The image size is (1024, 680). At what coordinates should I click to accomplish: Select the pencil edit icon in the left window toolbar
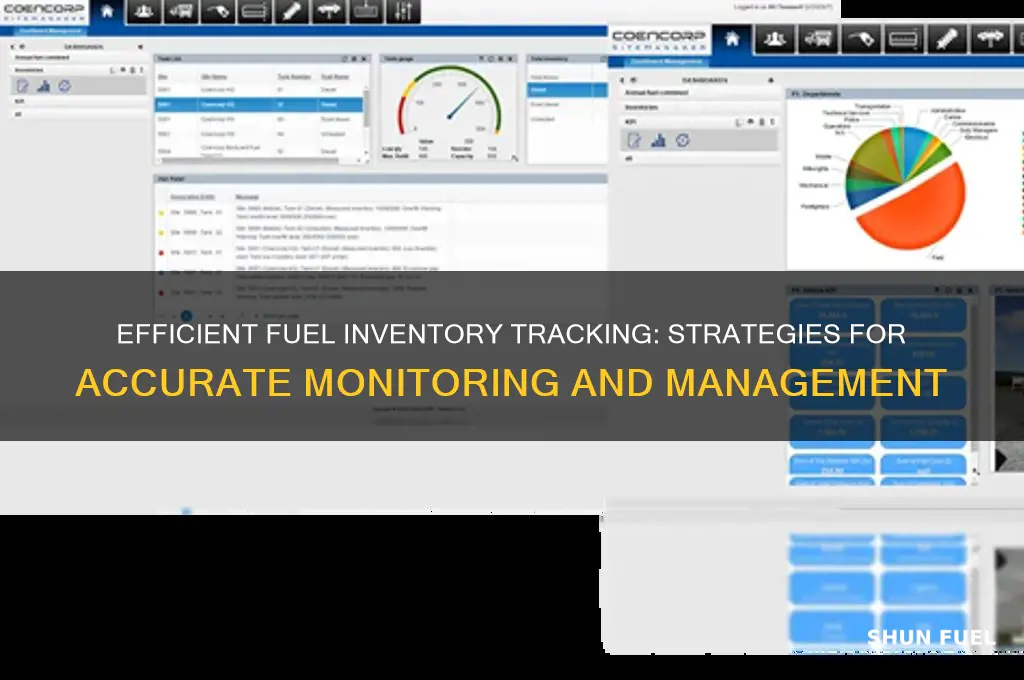(292, 12)
